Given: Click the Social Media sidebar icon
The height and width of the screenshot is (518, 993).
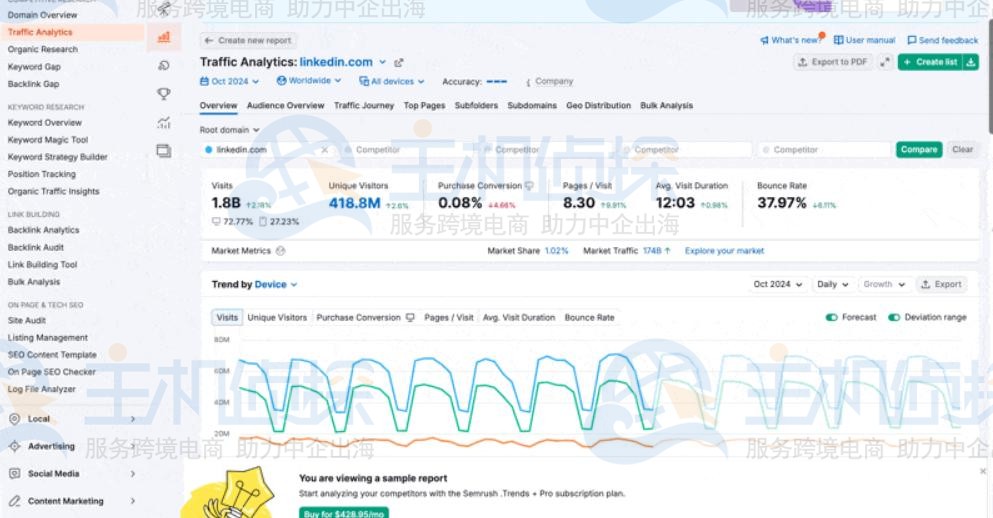Looking at the screenshot, I should point(15,474).
